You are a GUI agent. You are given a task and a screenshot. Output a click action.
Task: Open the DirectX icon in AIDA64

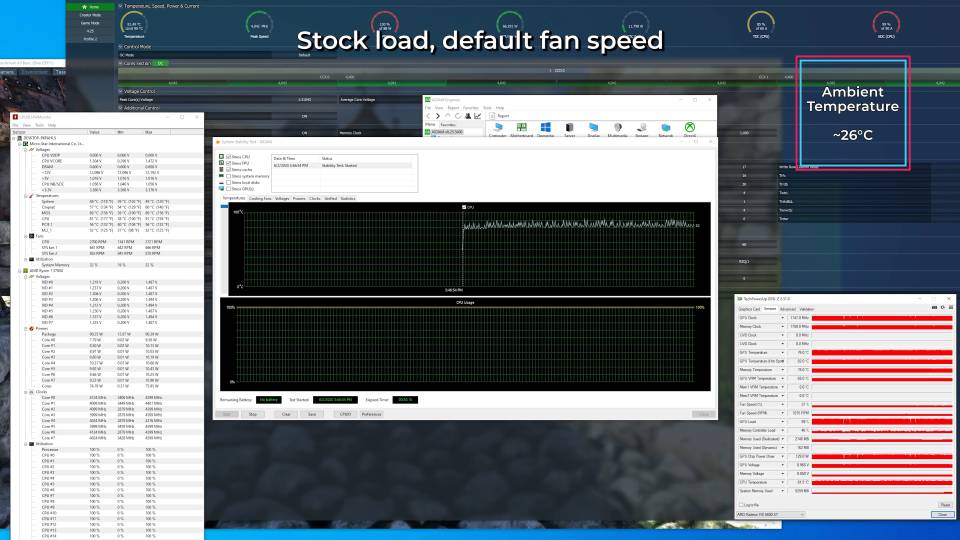coord(689,127)
